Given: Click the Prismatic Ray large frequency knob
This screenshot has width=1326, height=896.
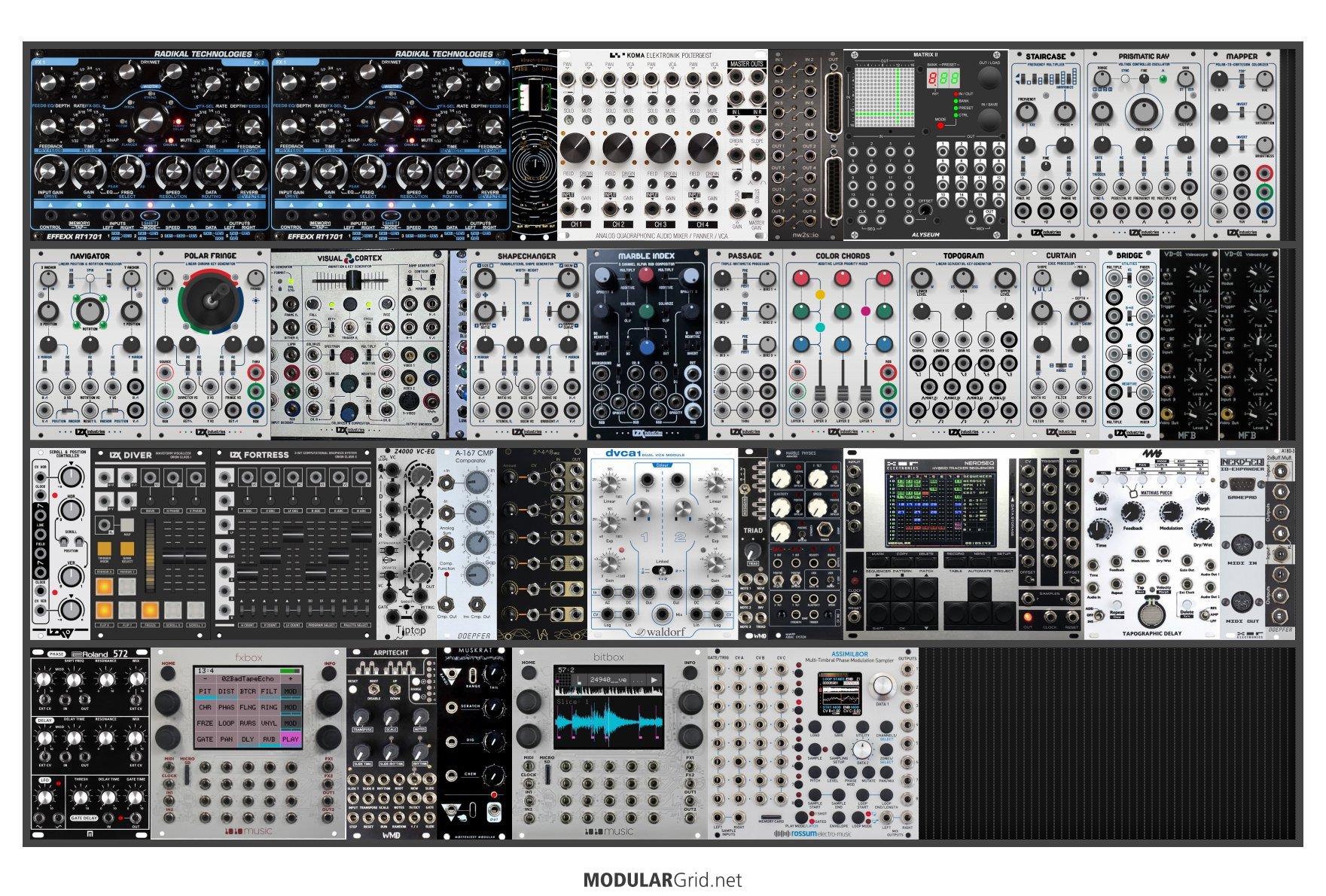Looking at the screenshot, I should tap(1144, 111).
